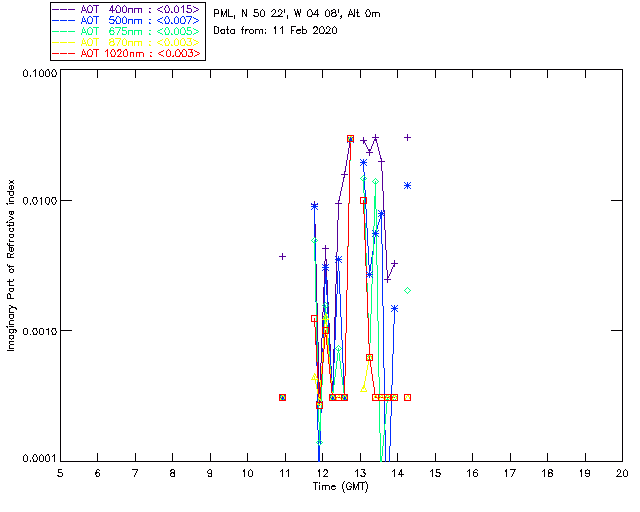The image size is (640, 512).
Task: Click the highest blue asterisk just before 12 GMT
Action: [x=314, y=205]
